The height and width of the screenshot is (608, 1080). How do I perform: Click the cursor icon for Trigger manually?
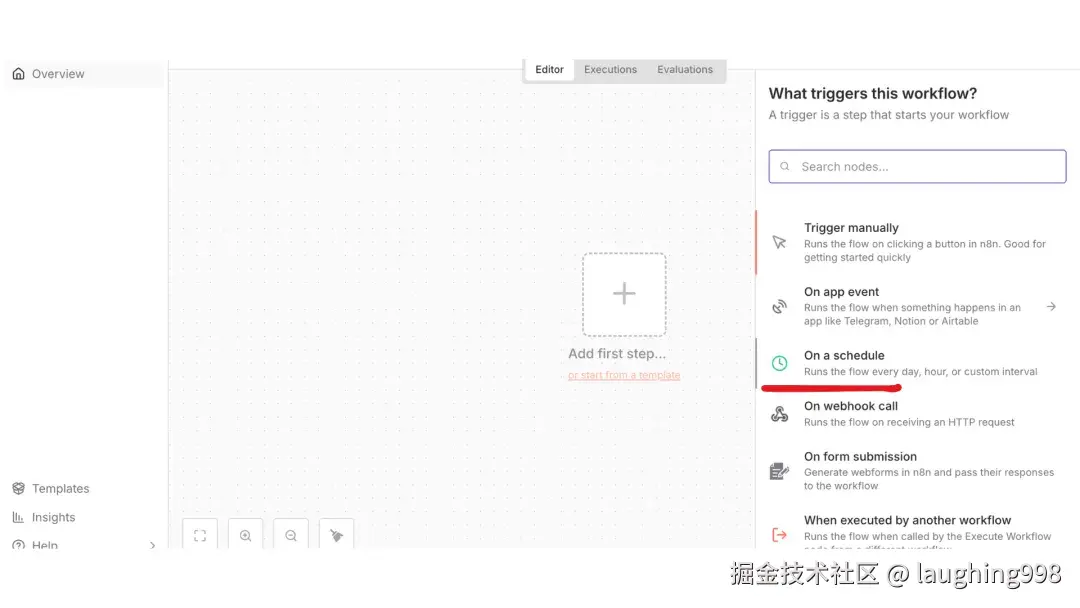click(x=779, y=242)
